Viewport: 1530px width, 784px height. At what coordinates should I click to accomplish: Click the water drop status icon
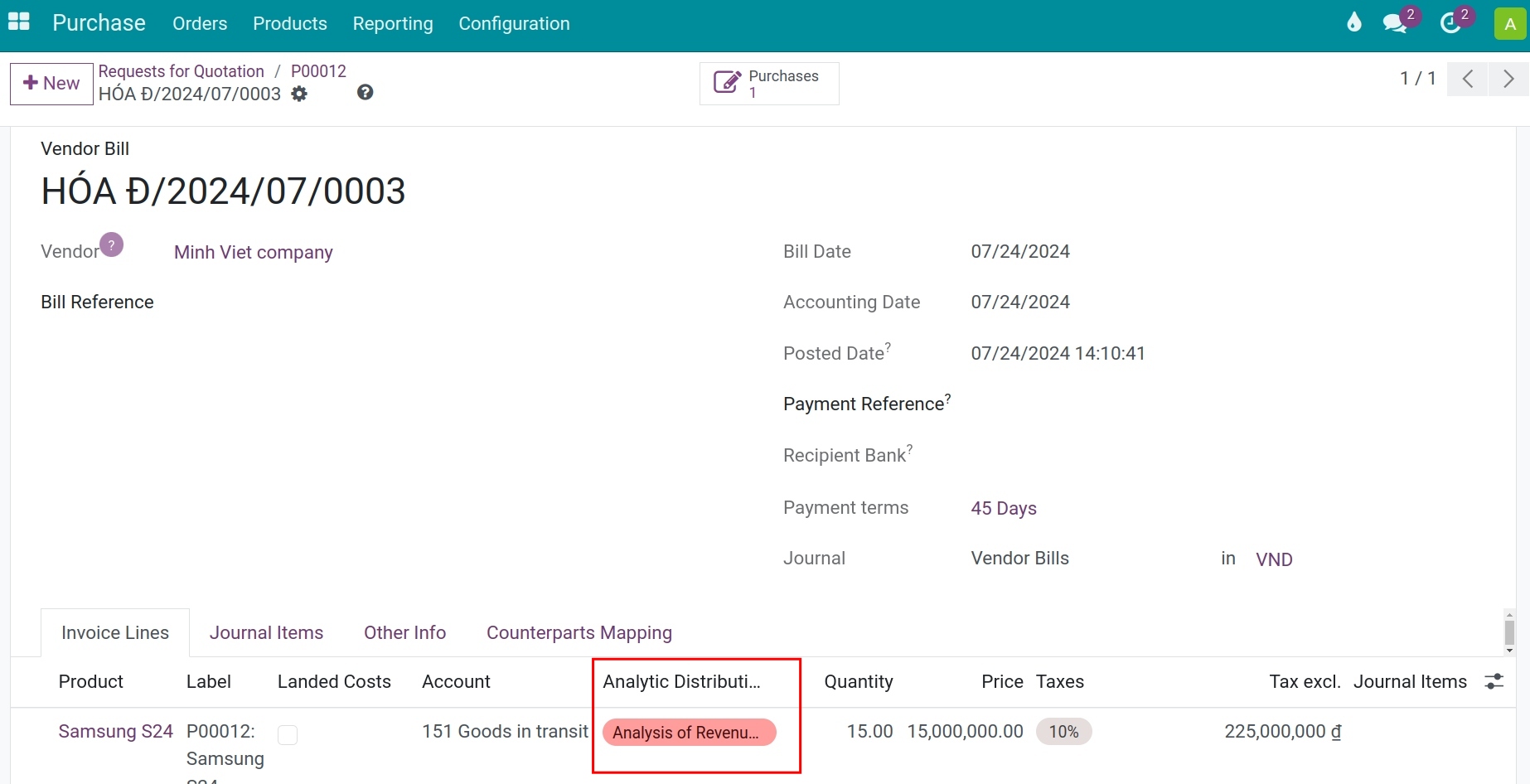tap(1353, 22)
